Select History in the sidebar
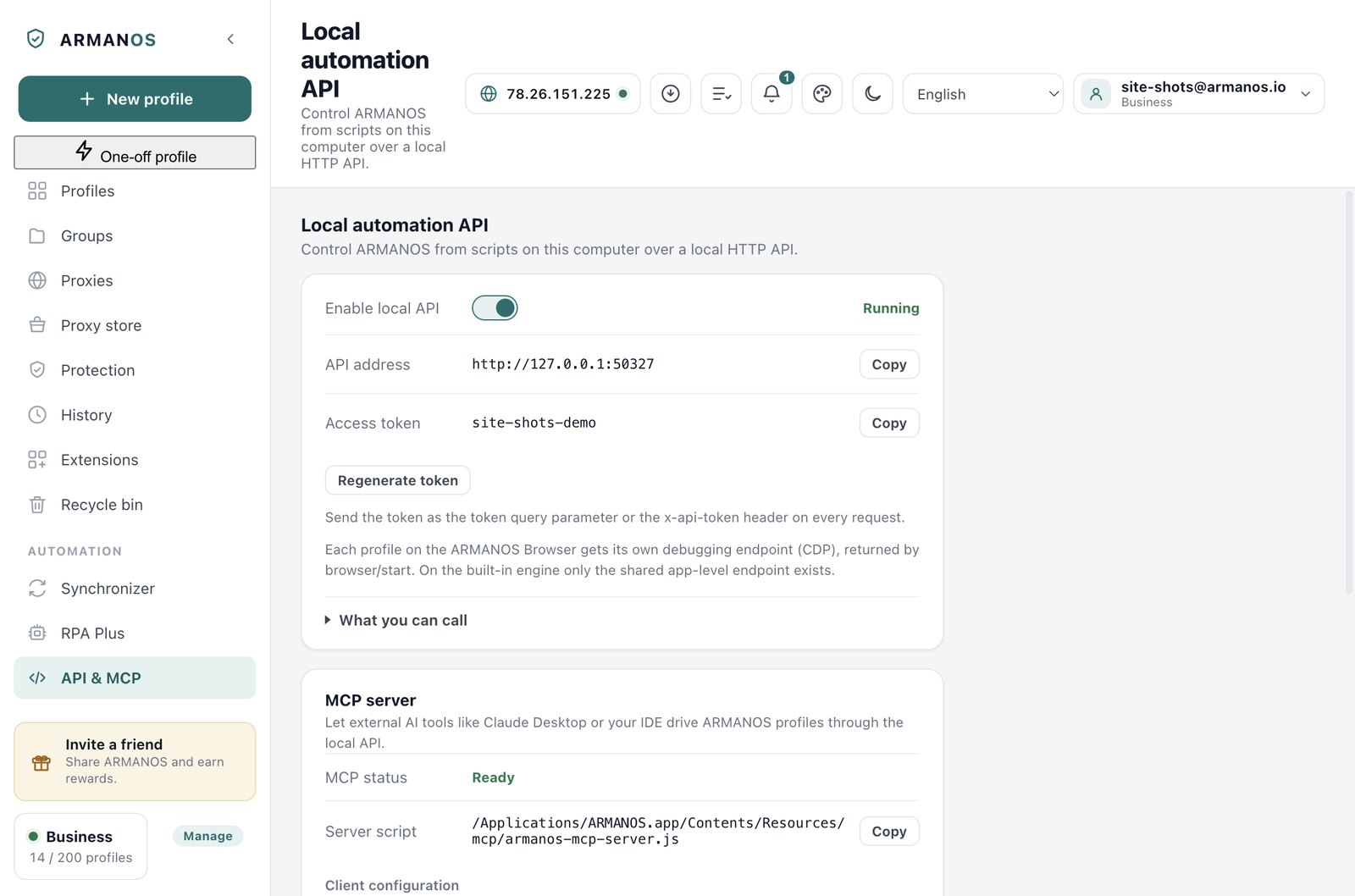 135,415
